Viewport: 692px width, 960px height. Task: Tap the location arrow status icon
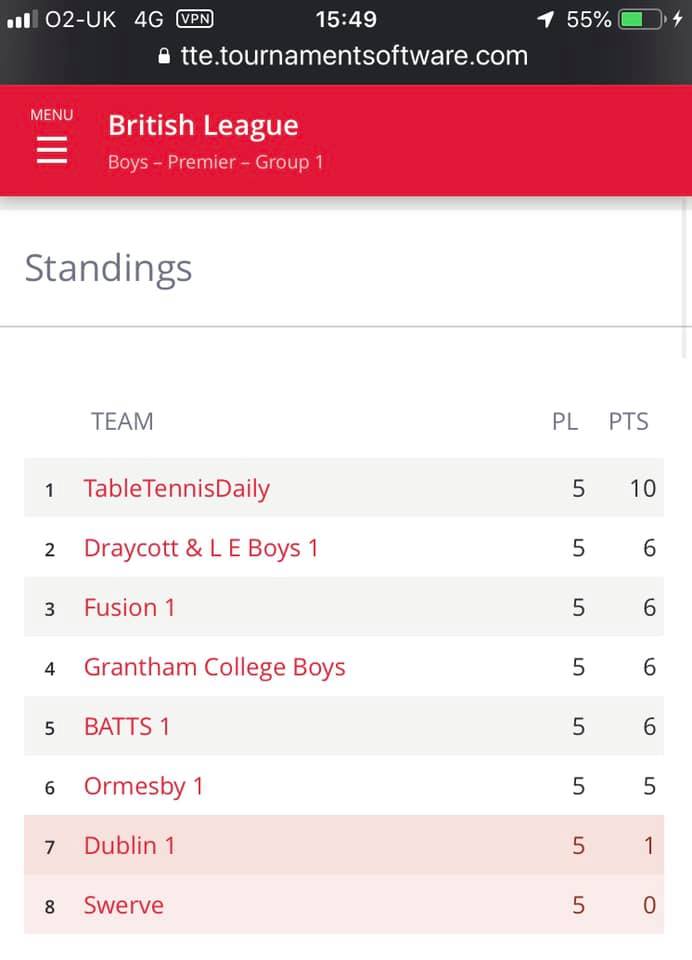[546, 19]
